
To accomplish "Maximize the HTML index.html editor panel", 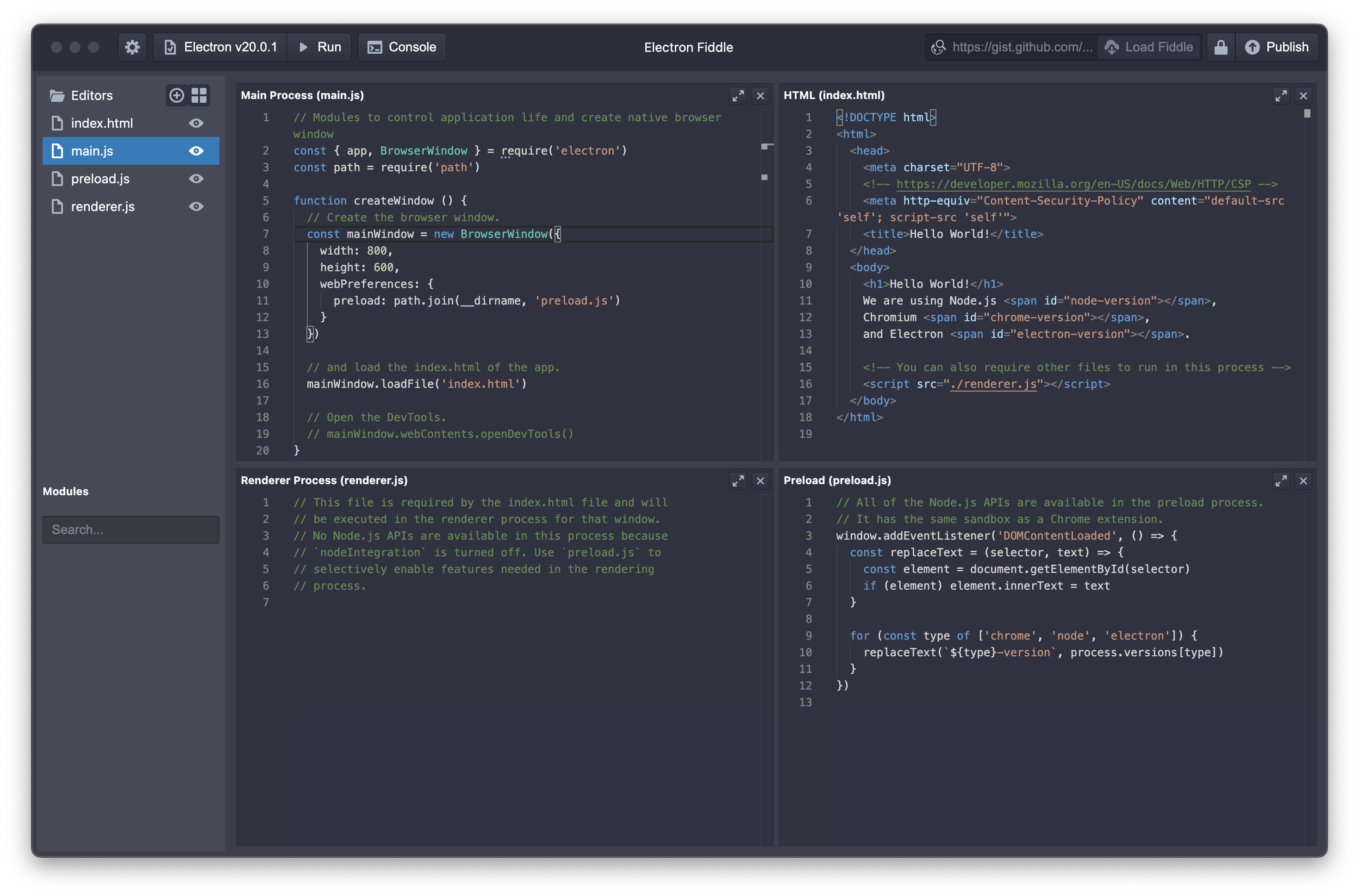I will coord(1281,96).
